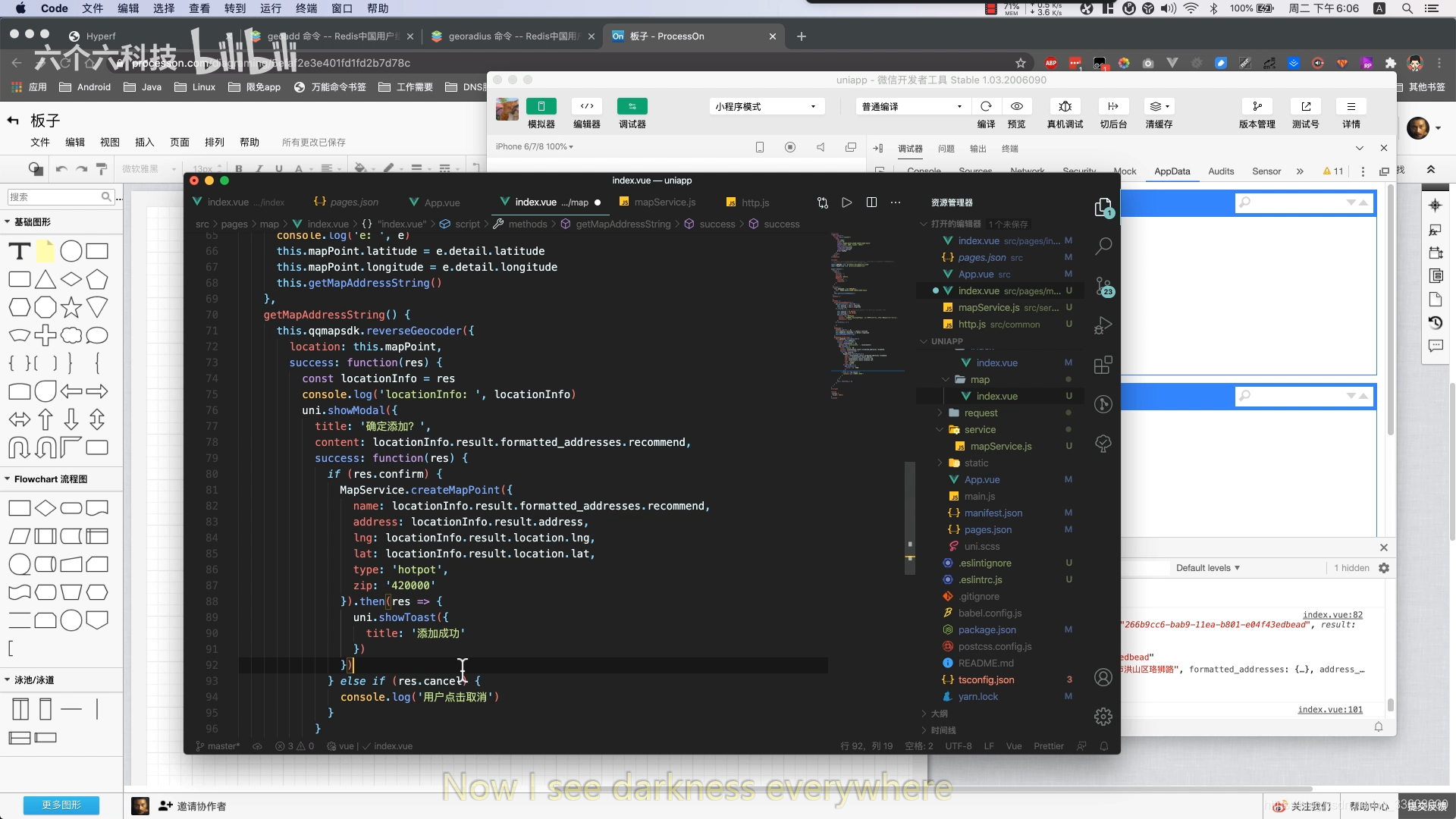This screenshot has height=819, width=1456.
Task: Open Source Control view with the 23 badge
Action: (1103, 287)
